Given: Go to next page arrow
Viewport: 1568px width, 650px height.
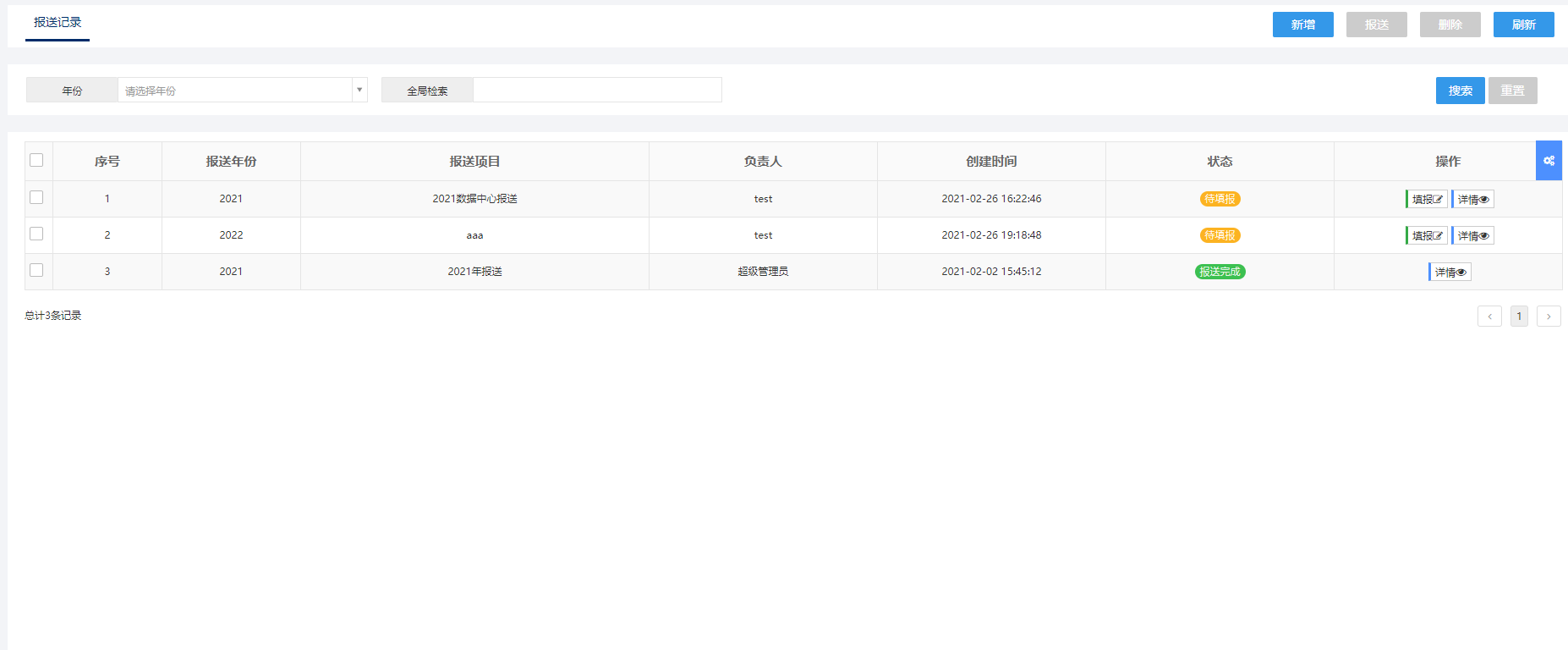Looking at the screenshot, I should (x=1549, y=316).
